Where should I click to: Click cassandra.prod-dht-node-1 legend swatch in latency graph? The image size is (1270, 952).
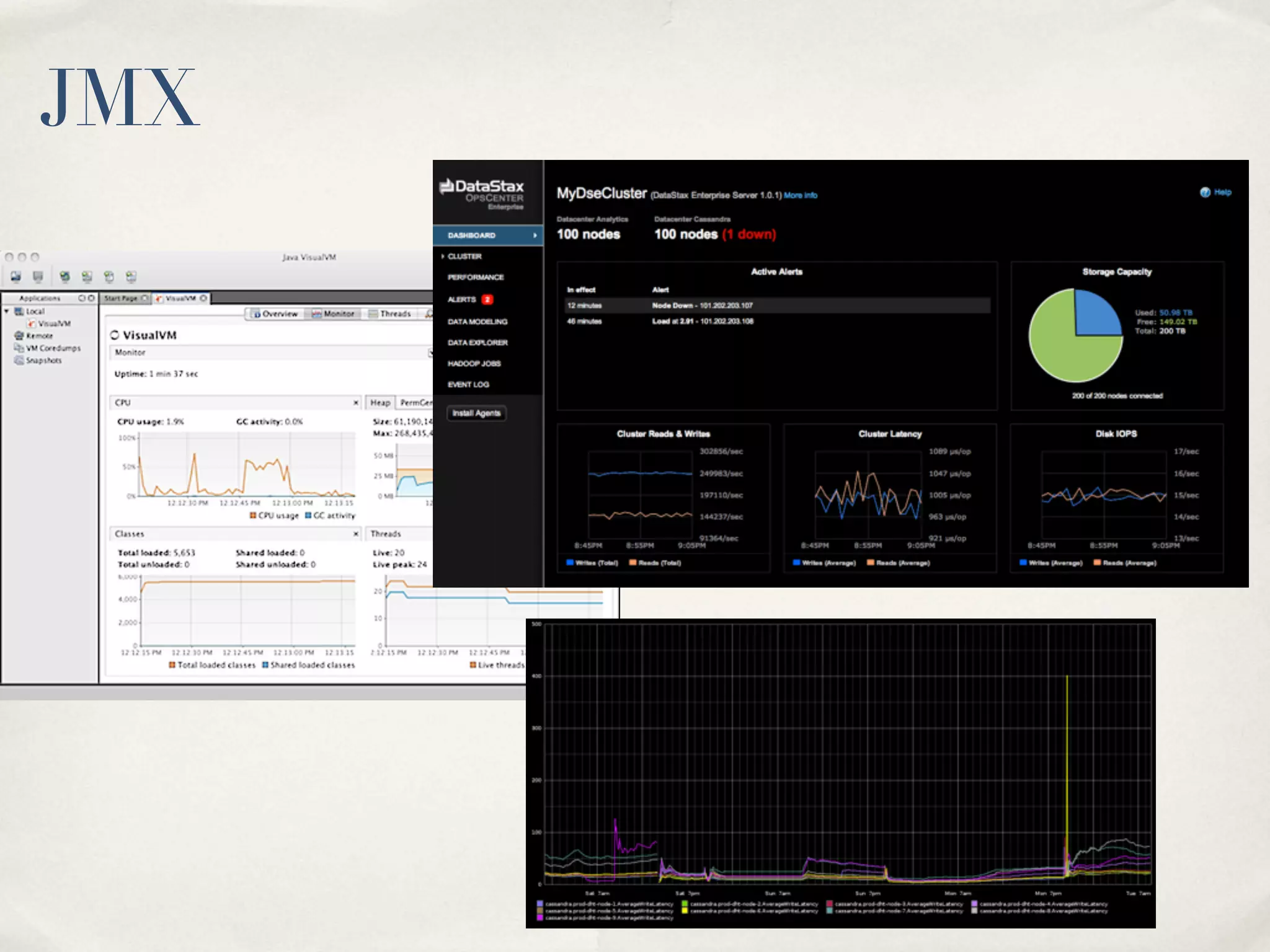click(x=540, y=904)
